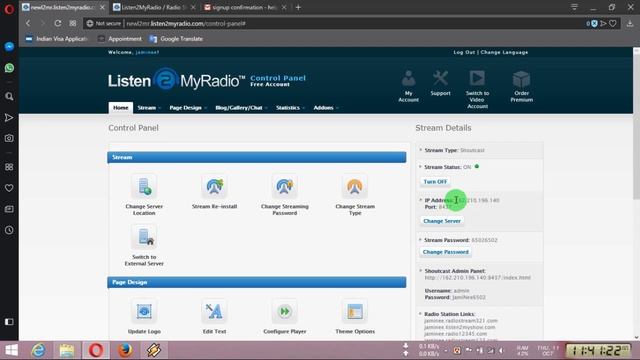Viewport: 640px width, 360px height.
Task: Click the Change Password button
Action: (x=446, y=252)
